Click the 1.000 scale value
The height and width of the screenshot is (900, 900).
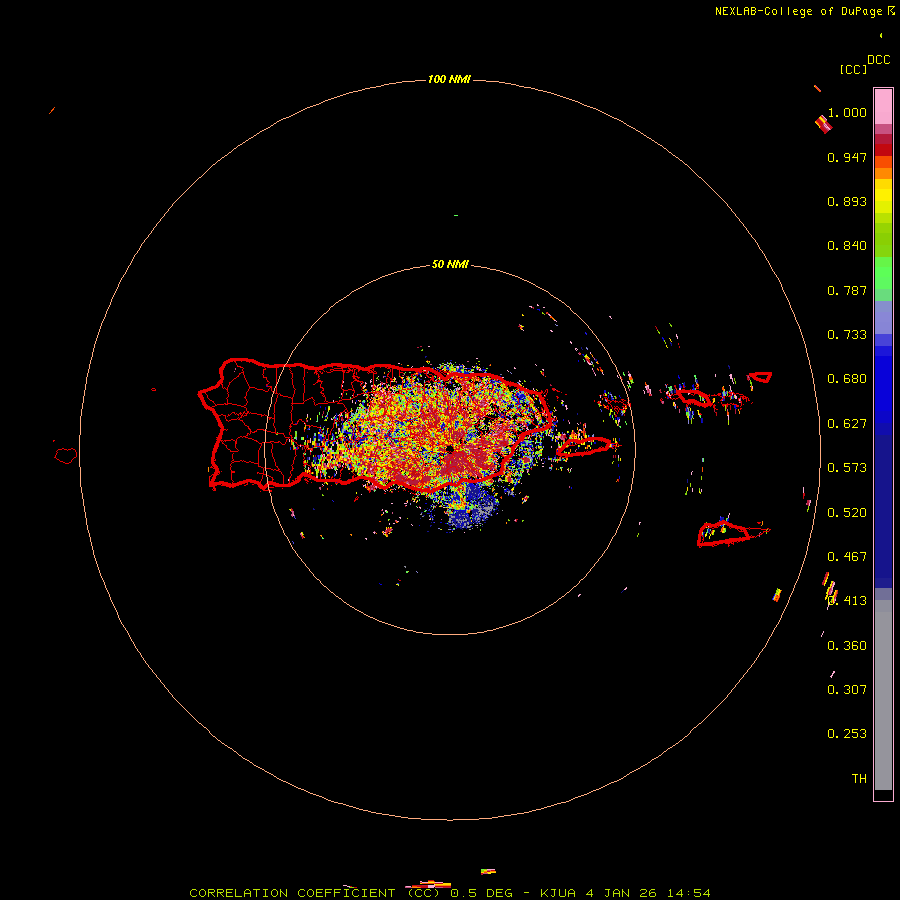click(847, 112)
